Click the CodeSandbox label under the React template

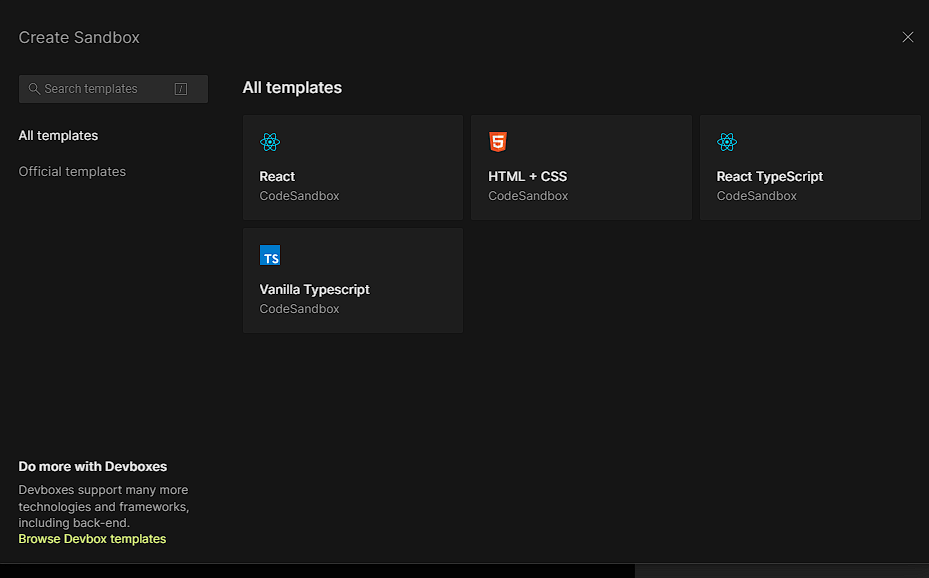pyautogui.click(x=299, y=195)
